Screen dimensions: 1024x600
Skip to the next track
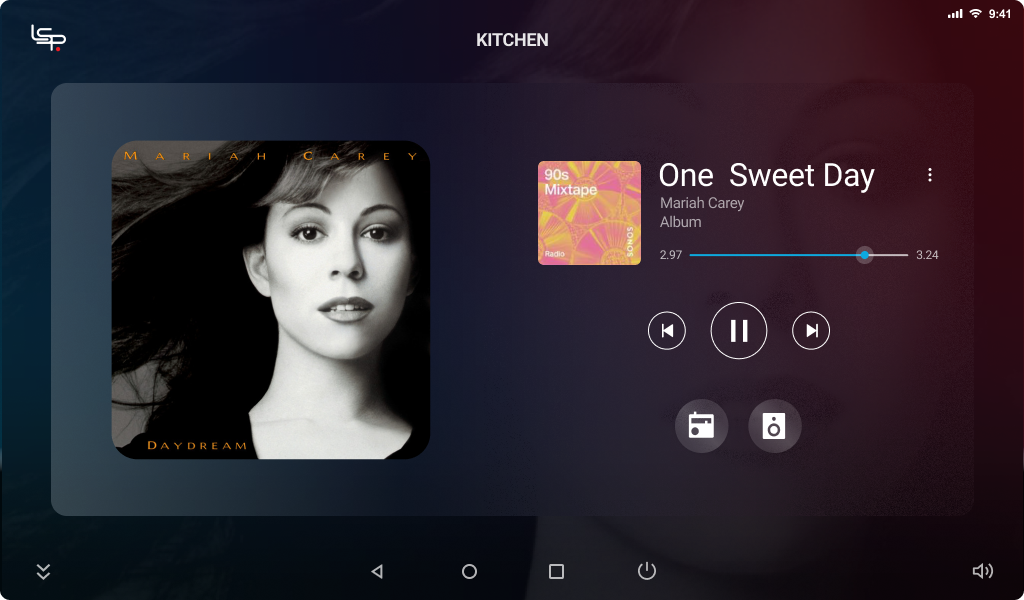tap(811, 331)
